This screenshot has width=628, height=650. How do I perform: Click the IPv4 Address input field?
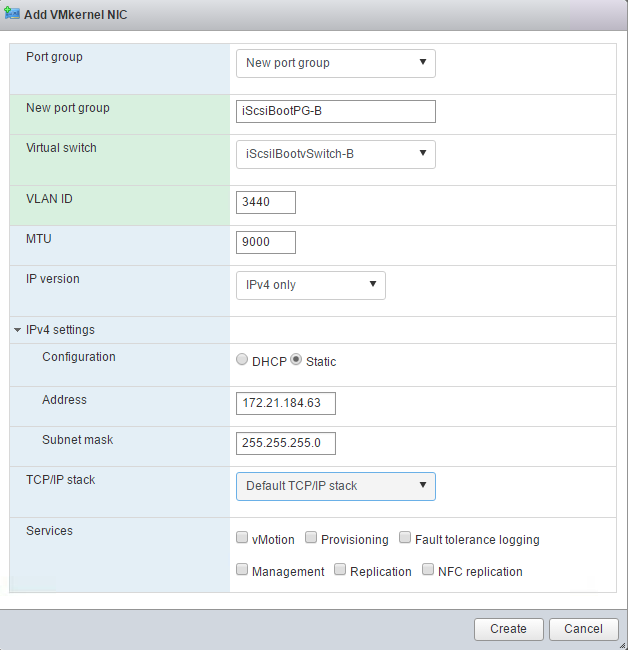[x=286, y=403]
